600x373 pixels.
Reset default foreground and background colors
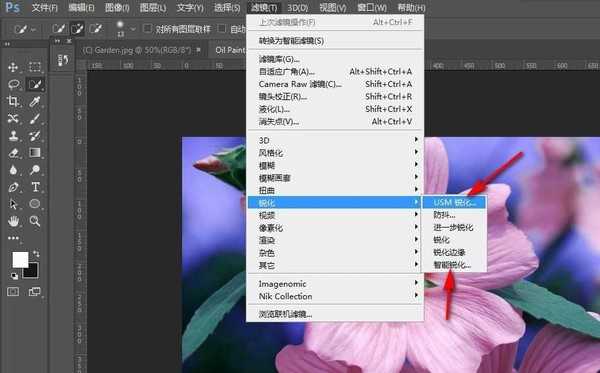tap(14, 276)
